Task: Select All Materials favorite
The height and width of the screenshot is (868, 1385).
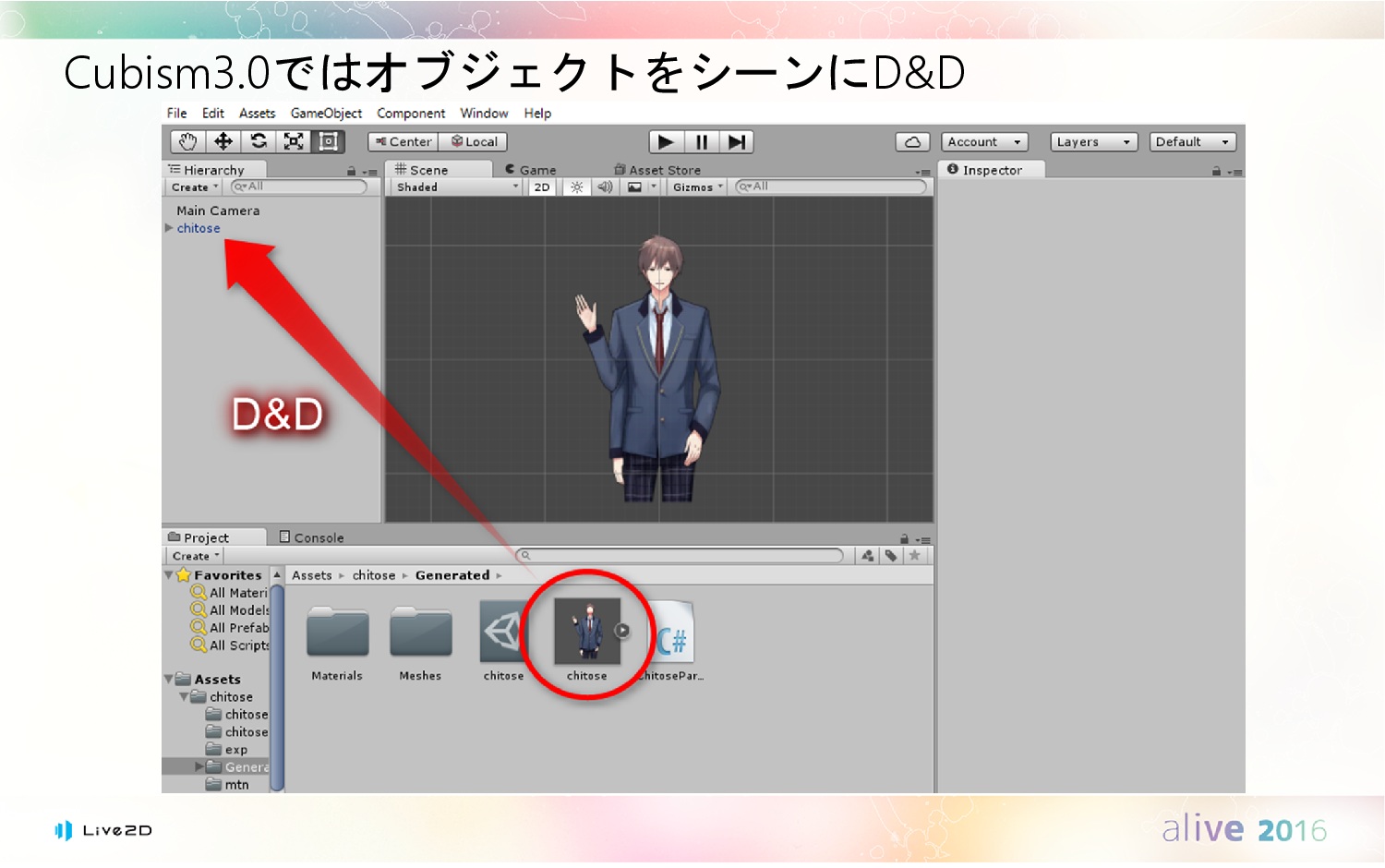Action: click(x=230, y=593)
